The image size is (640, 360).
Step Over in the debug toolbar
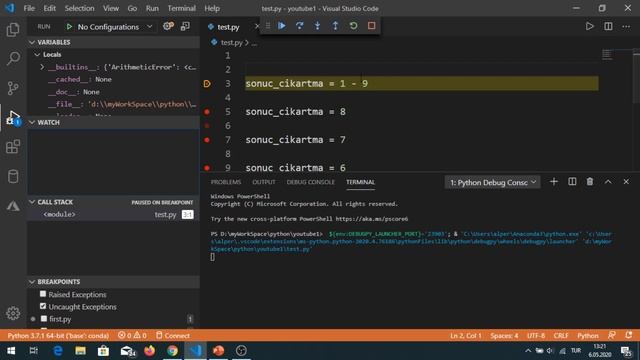coord(300,26)
